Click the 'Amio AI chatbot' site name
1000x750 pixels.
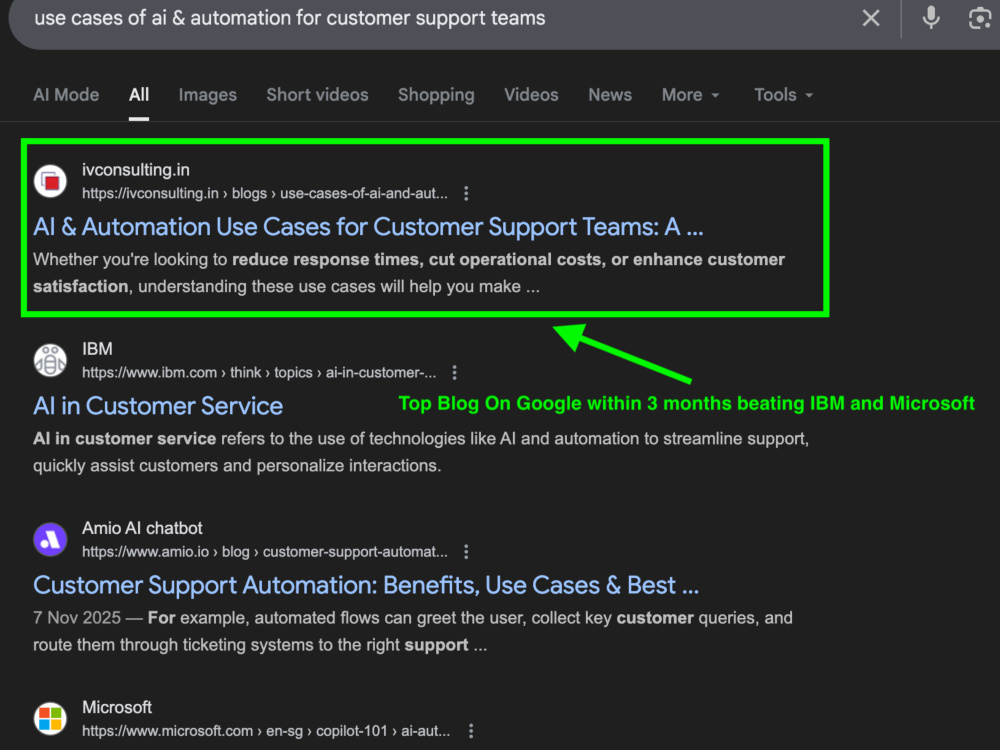click(142, 528)
